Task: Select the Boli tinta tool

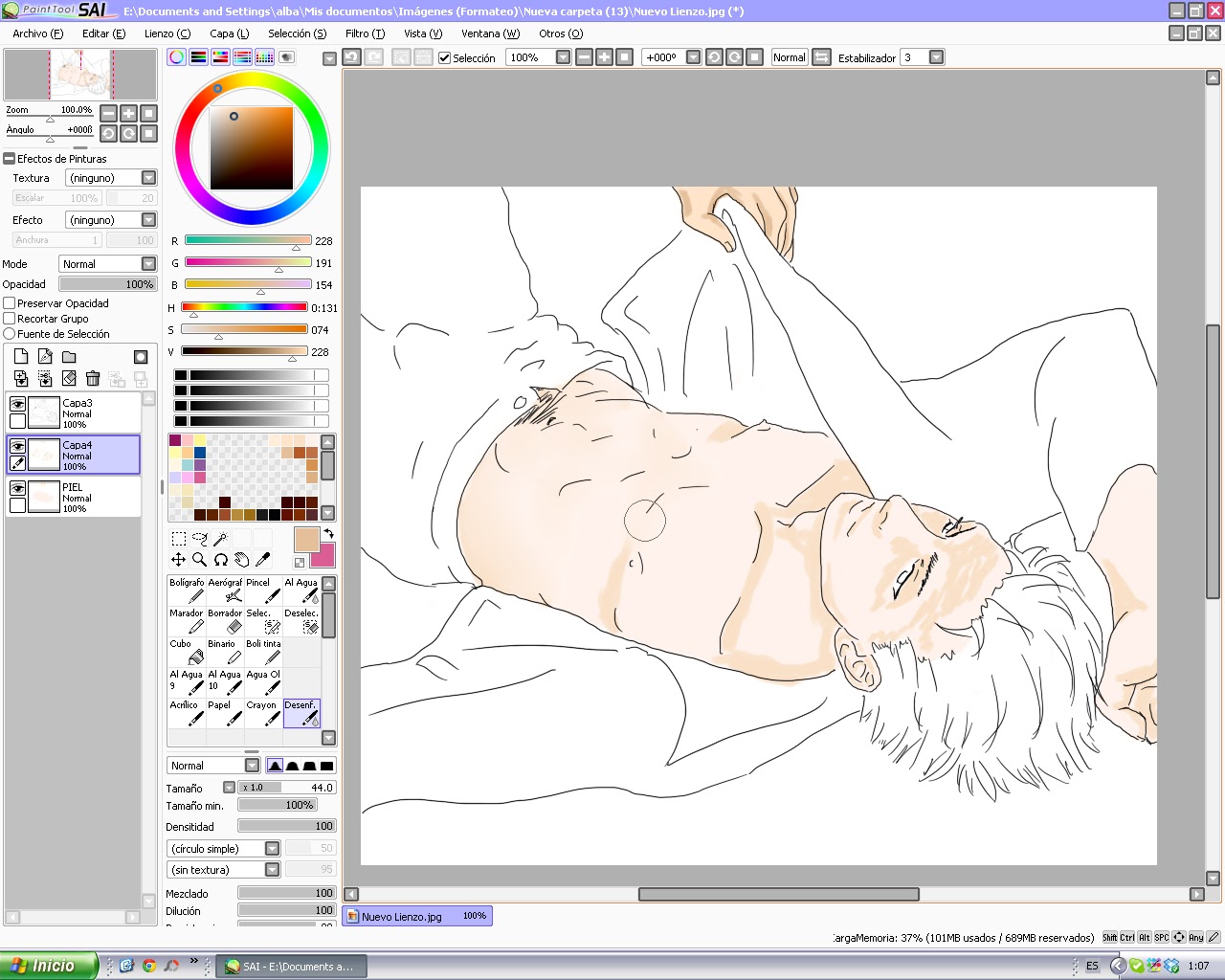Action: pyautogui.click(x=263, y=652)
